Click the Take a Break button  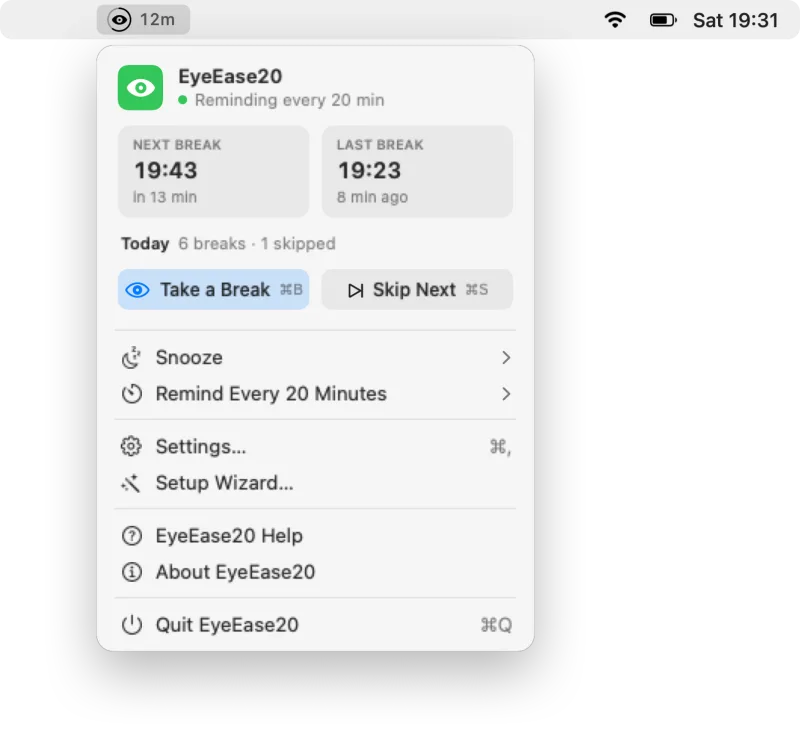(x=213, y=289)
